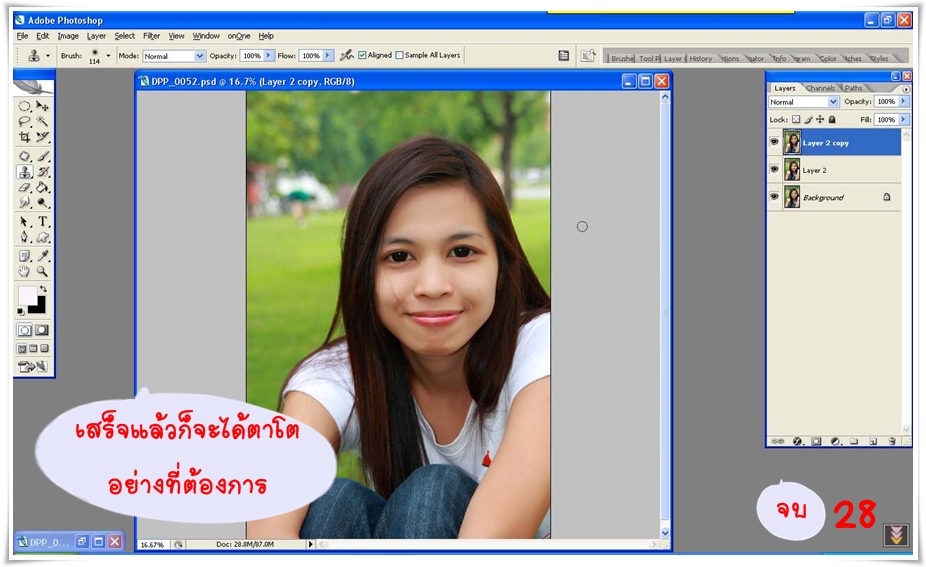Reset default foreground and background colors
The width and height of the screenshot is (926, 567).
[x=21, y=311]
